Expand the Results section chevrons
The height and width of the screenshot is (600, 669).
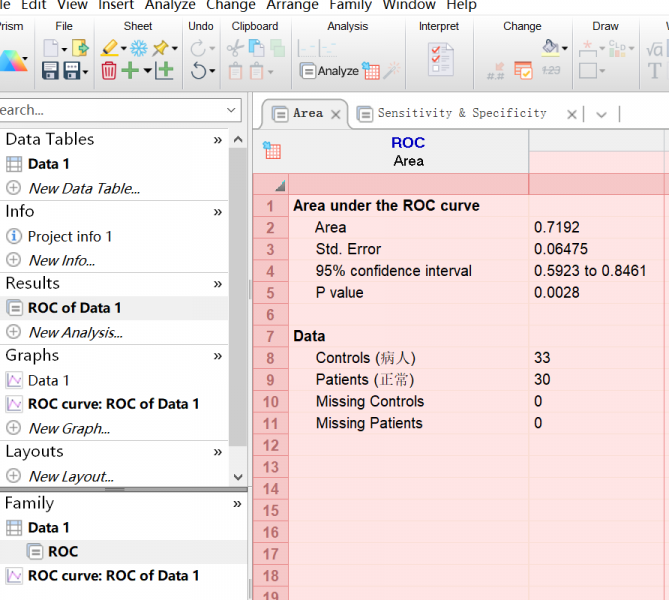click(x=218, y=284)
